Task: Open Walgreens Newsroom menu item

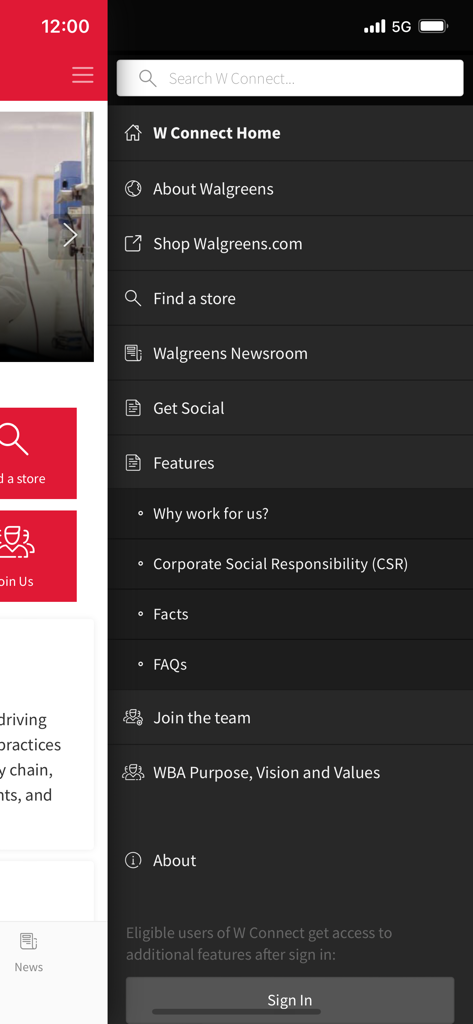Action: (x=290, y=353)
